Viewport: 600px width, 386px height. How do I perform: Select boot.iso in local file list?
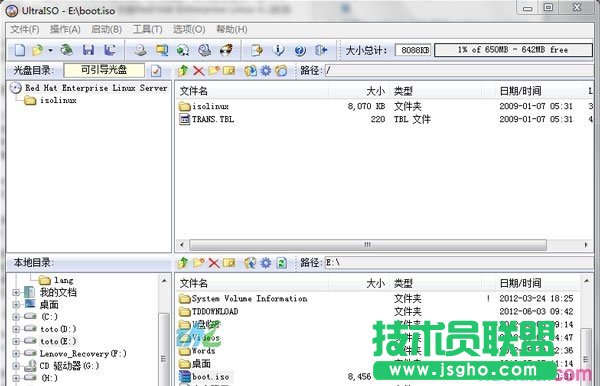tap(210, 377)
